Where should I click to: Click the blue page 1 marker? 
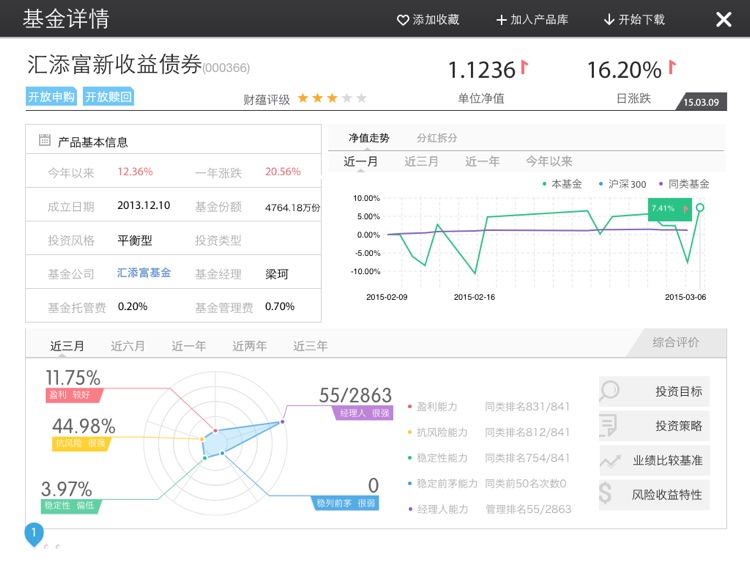pyautogui.click(x=34, y=534)
